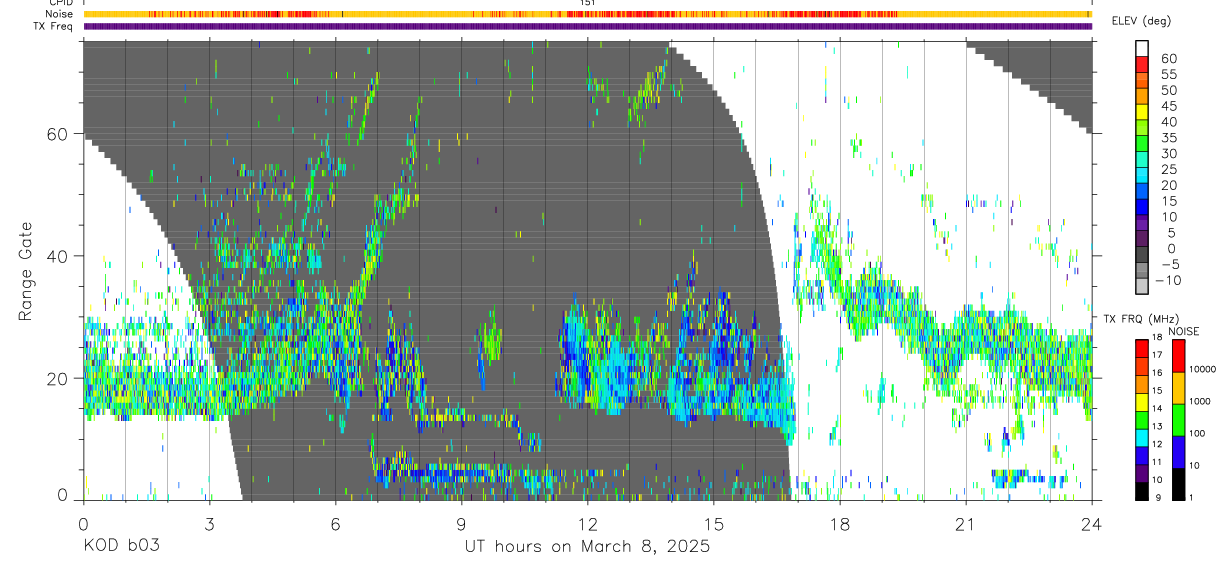Click the 'NOISE' legend title

[1183, 331]
